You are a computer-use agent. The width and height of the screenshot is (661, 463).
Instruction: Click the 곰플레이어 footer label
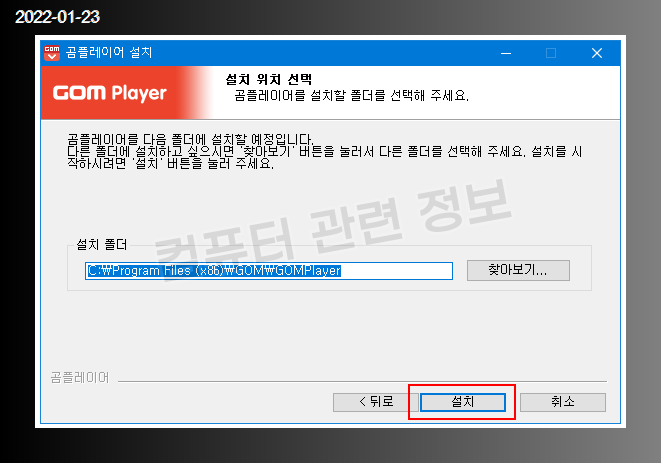[80, 377]
